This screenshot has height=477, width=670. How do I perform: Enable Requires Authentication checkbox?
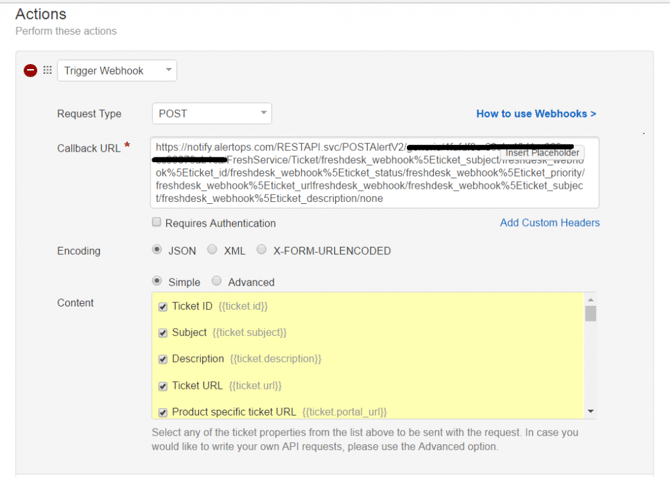[x=157, y=223]
